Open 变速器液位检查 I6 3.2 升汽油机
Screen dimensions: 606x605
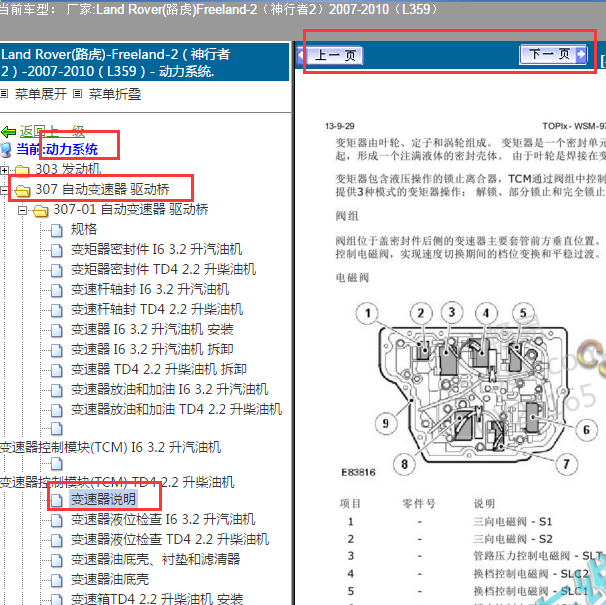pyautogui.click(x=163, y=520)
